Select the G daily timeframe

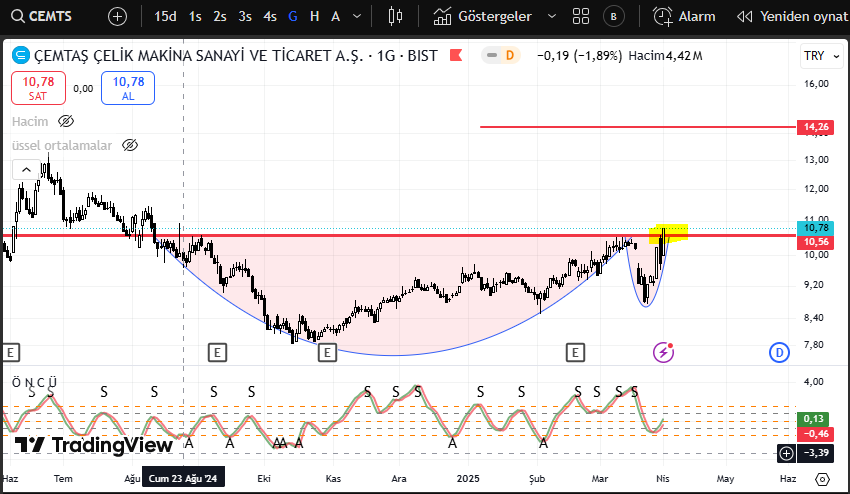pos(293,16)
